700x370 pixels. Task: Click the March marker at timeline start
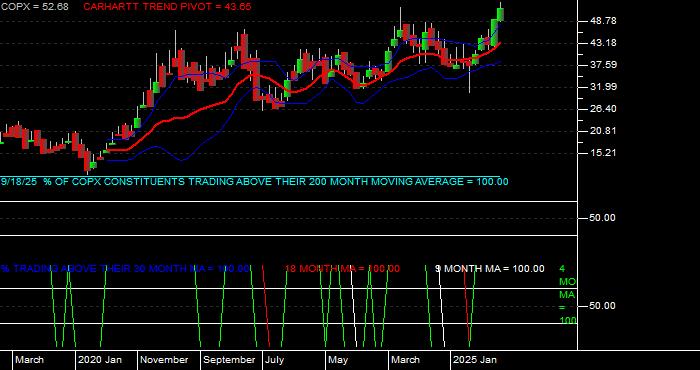[29, 360]
